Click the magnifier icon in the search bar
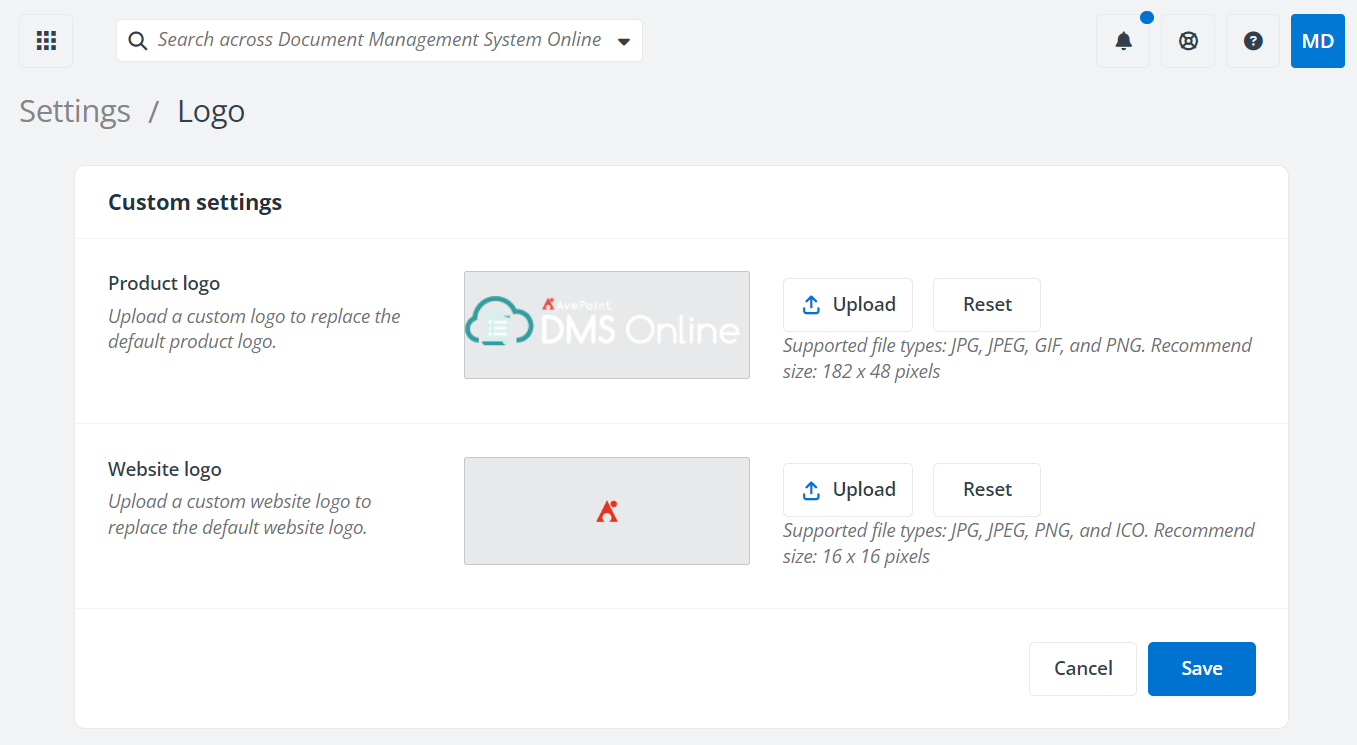The image size is (1357, 745). pyautogui.click(x=137, y=40)
